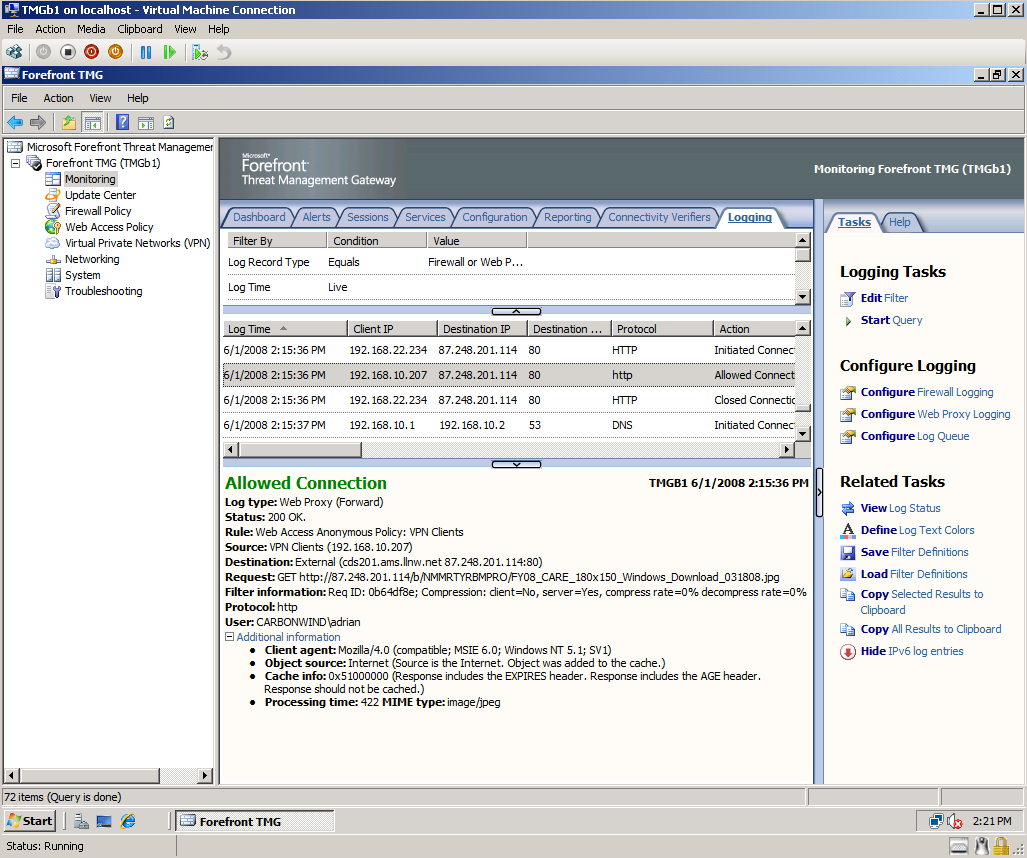Collapse the log details pane with the down chevron

(516, 464)
